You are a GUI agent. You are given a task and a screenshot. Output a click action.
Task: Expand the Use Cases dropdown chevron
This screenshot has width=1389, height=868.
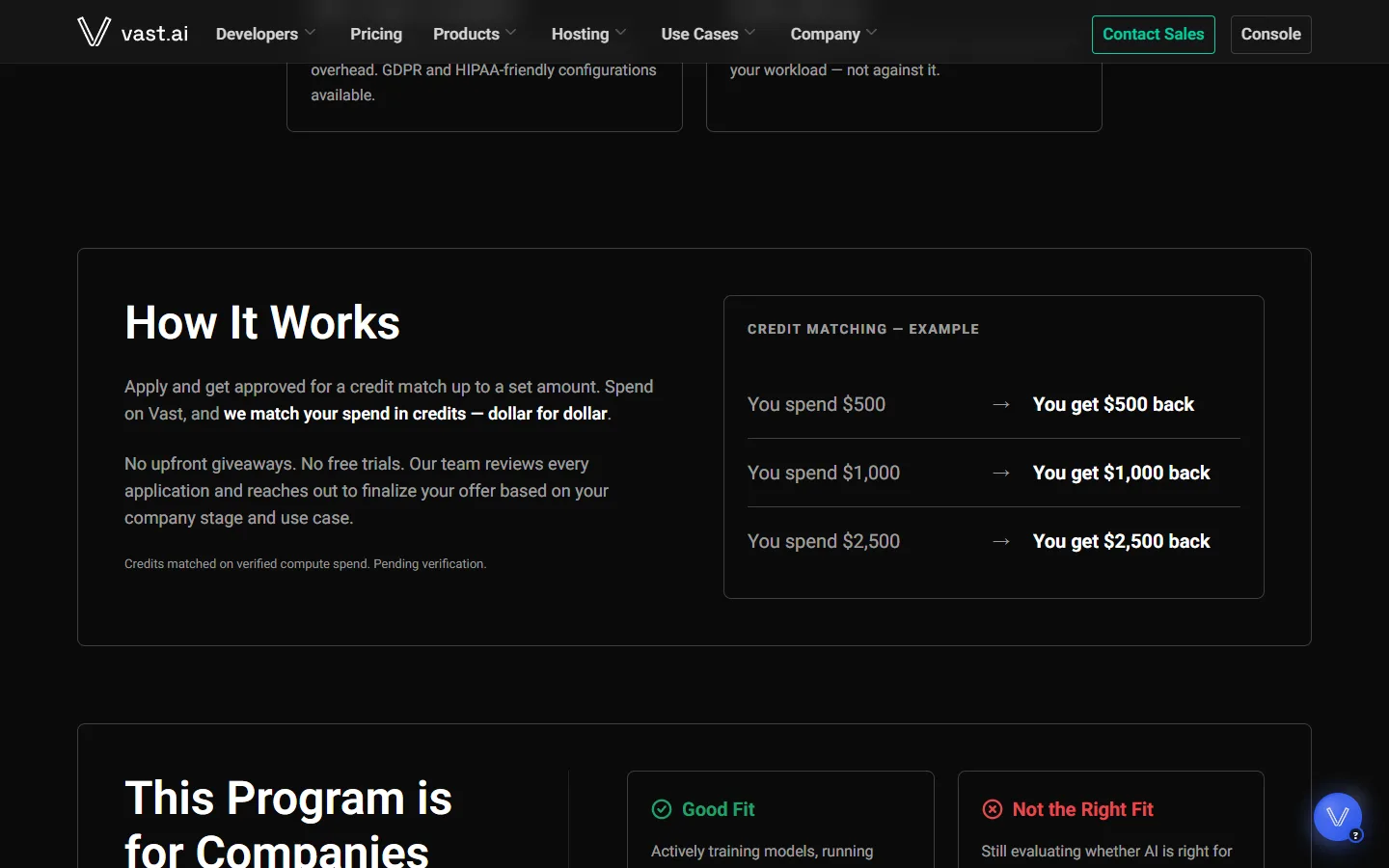coord(750,33)
